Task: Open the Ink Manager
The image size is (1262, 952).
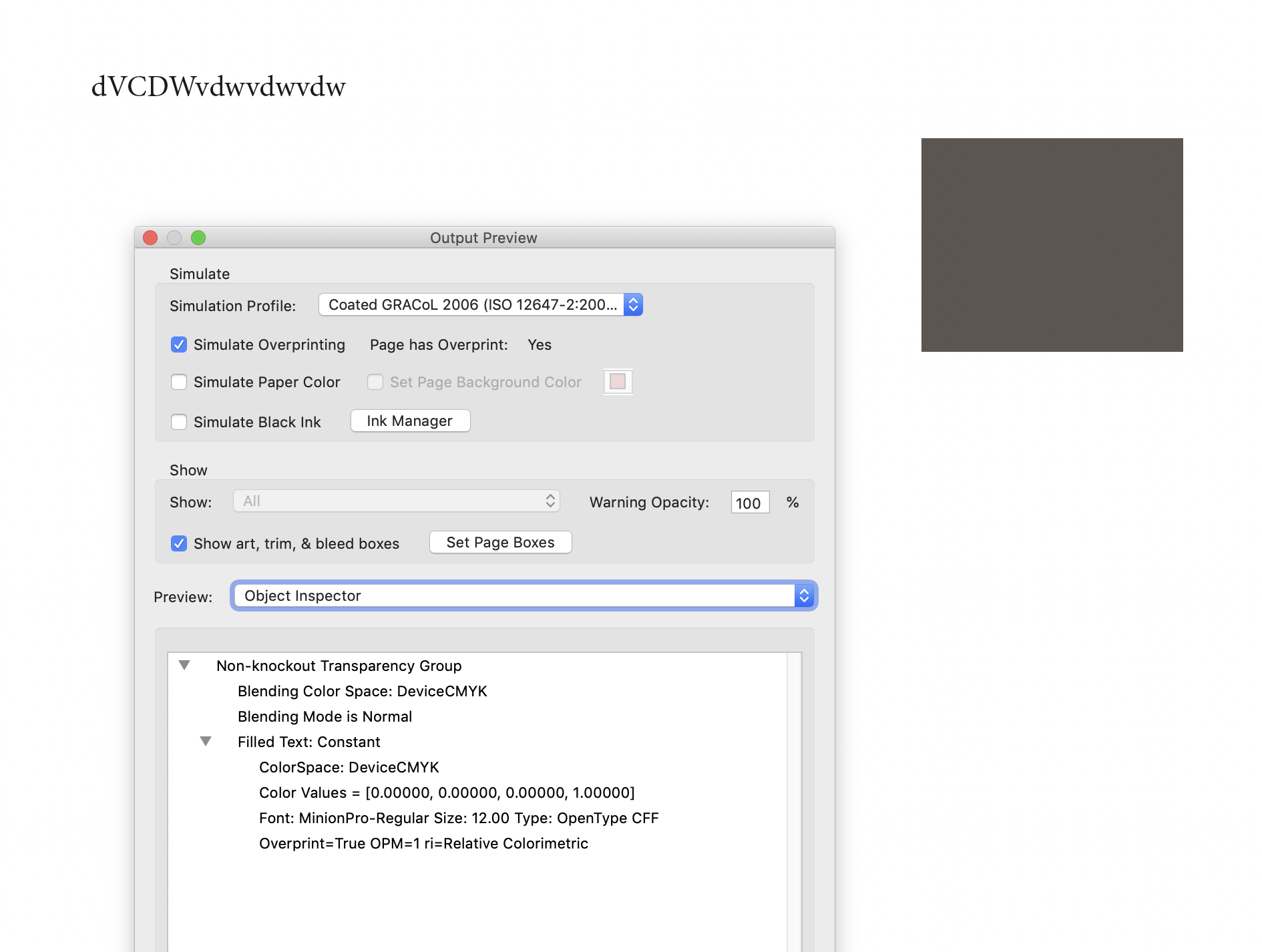Action: point(409,421)
